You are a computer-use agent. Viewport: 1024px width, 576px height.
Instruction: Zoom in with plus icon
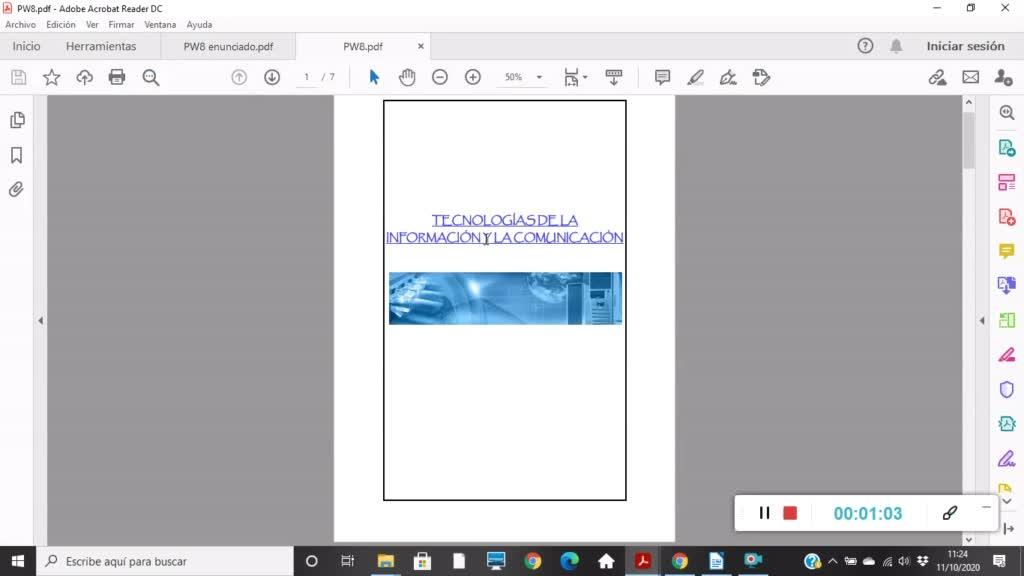coord(472,77)
